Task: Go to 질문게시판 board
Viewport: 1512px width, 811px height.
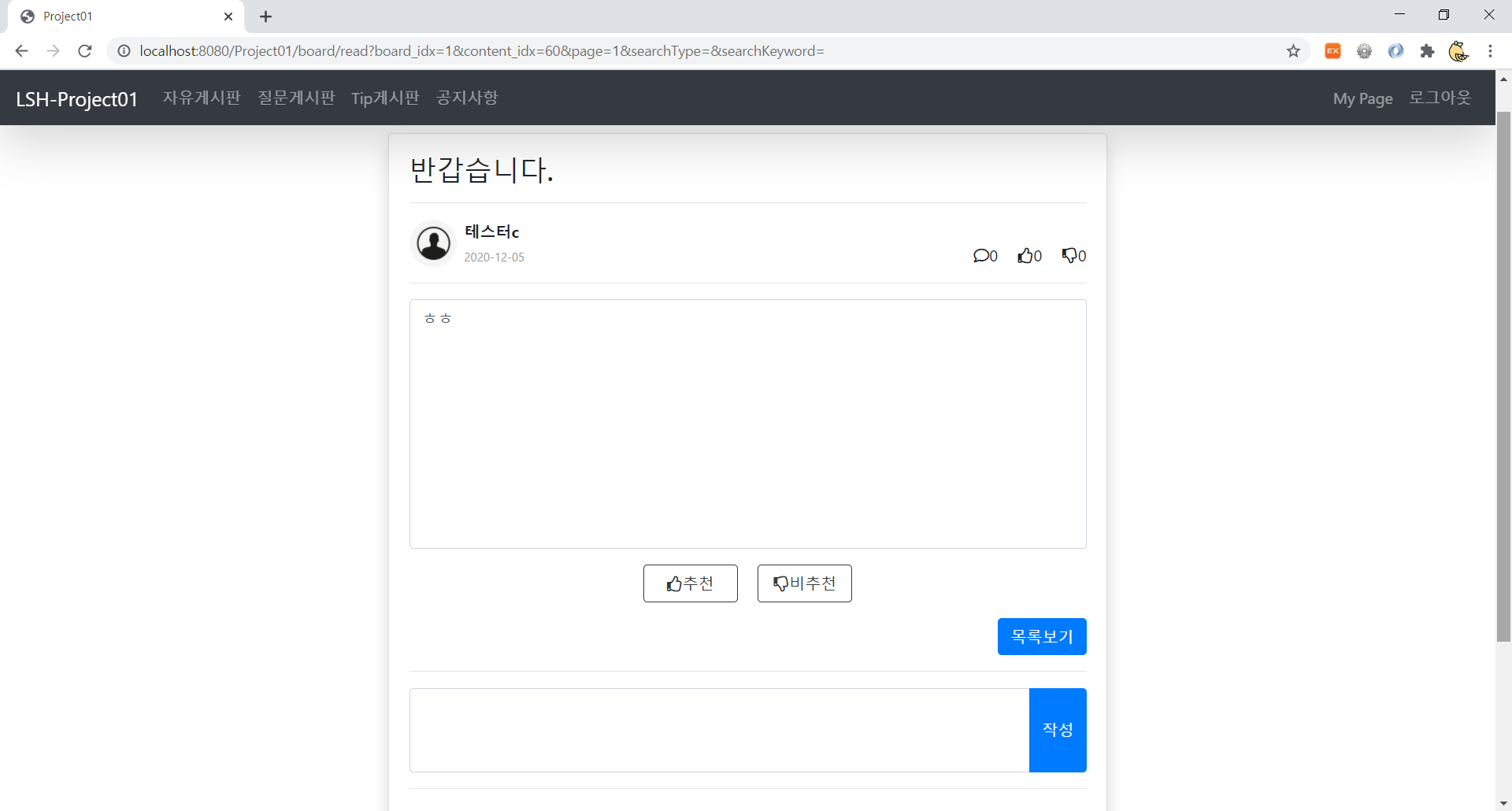Action: click(x=296, y=98)
